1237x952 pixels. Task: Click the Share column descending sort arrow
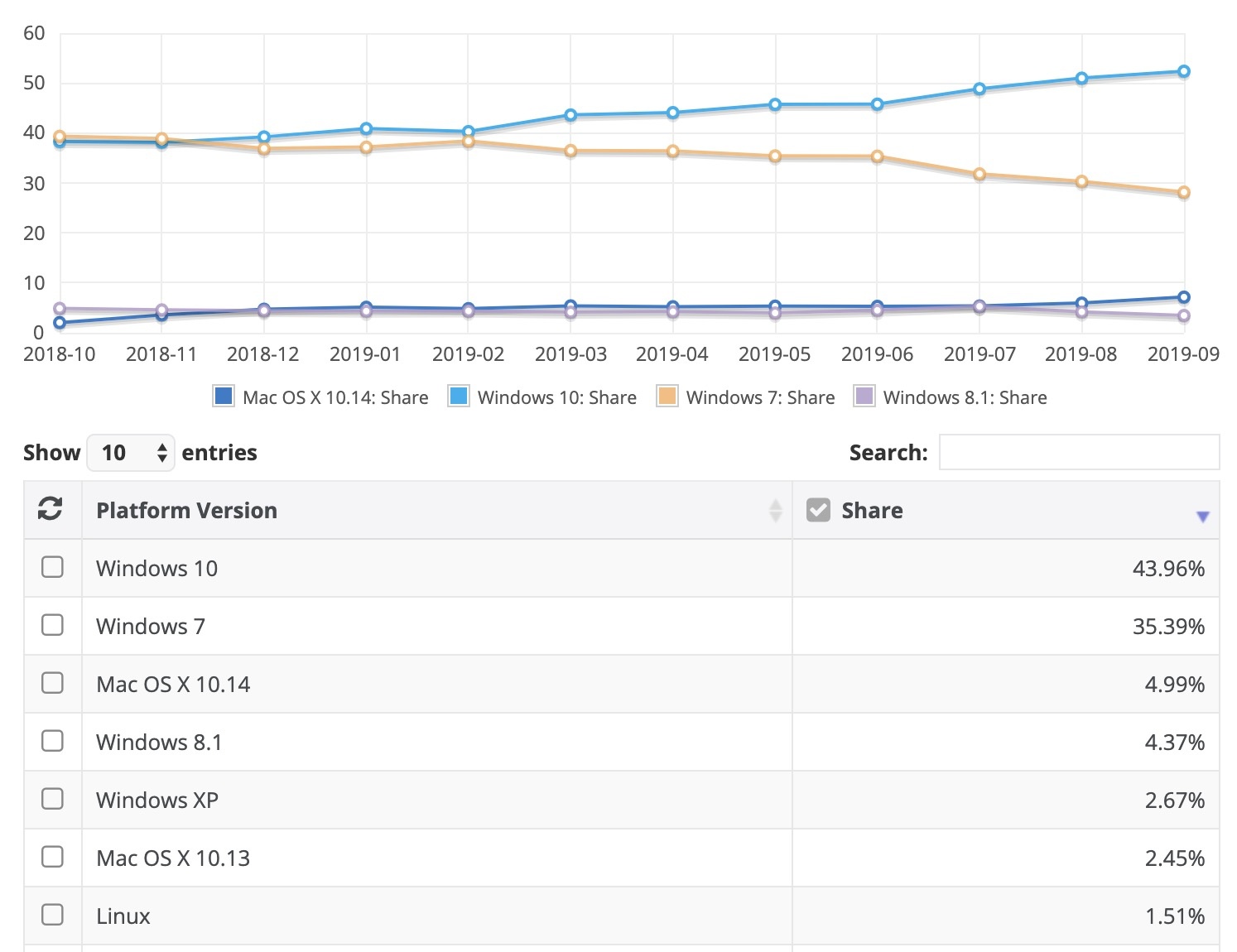[1202, 517]
